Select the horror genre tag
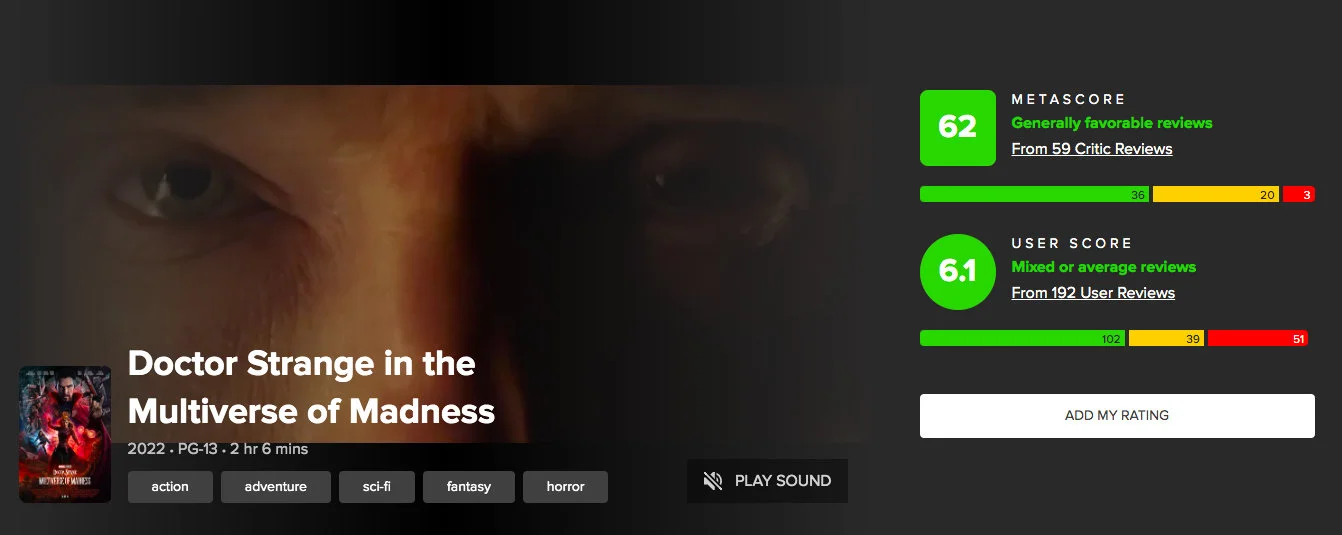1342x535 pixels. [565, 487]
